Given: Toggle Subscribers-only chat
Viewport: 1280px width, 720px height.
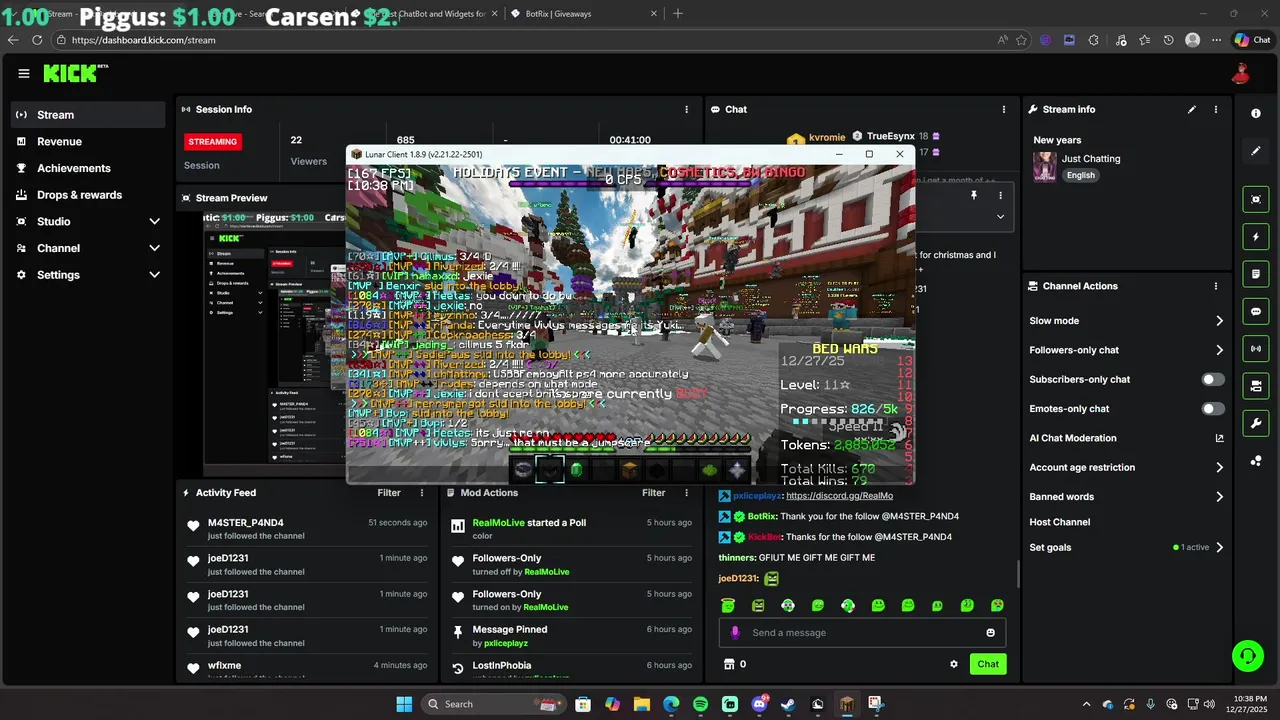Looking at the screenshot, I should (x=1212, y=380).
